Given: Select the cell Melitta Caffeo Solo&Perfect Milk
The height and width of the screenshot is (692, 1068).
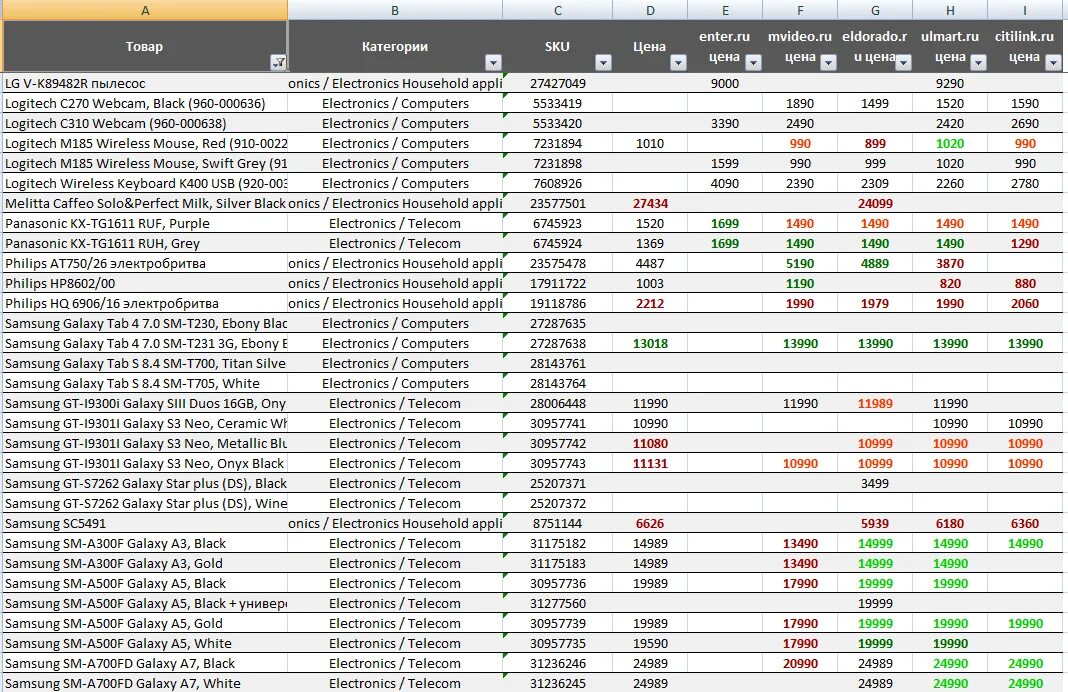Looking at the screenshot, I should tap(145, 204).
